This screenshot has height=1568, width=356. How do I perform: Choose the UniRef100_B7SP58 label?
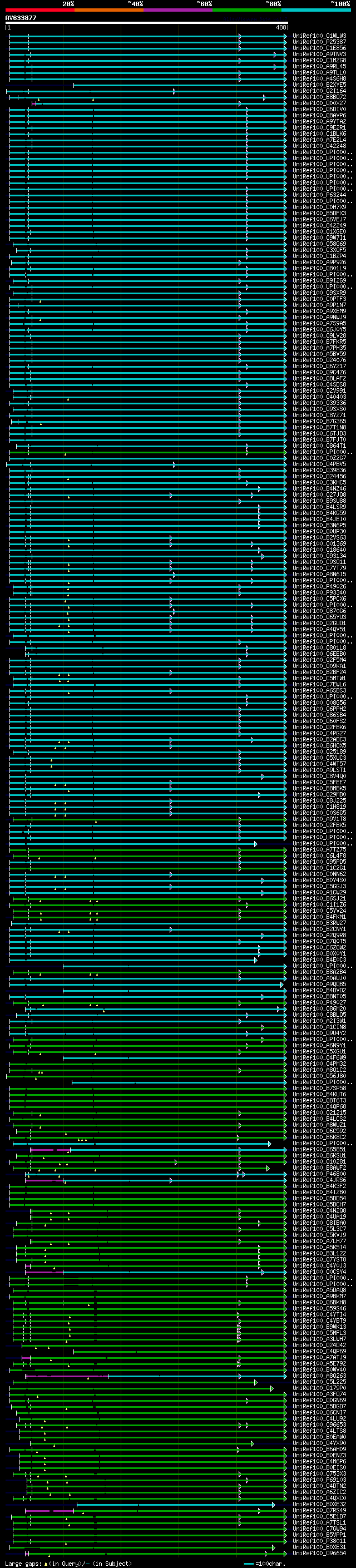point(319,1089)
